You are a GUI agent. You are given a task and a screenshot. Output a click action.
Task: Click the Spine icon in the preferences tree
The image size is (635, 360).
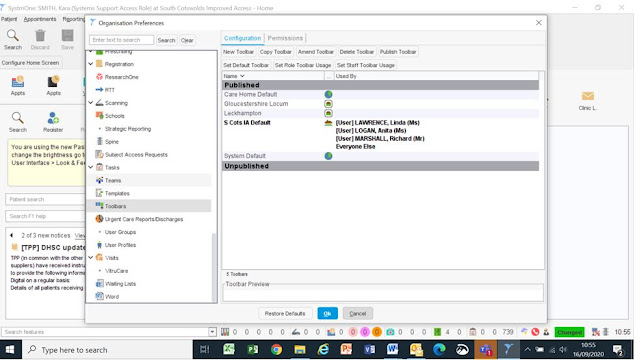pyautogui.click(x=99, y=141)
